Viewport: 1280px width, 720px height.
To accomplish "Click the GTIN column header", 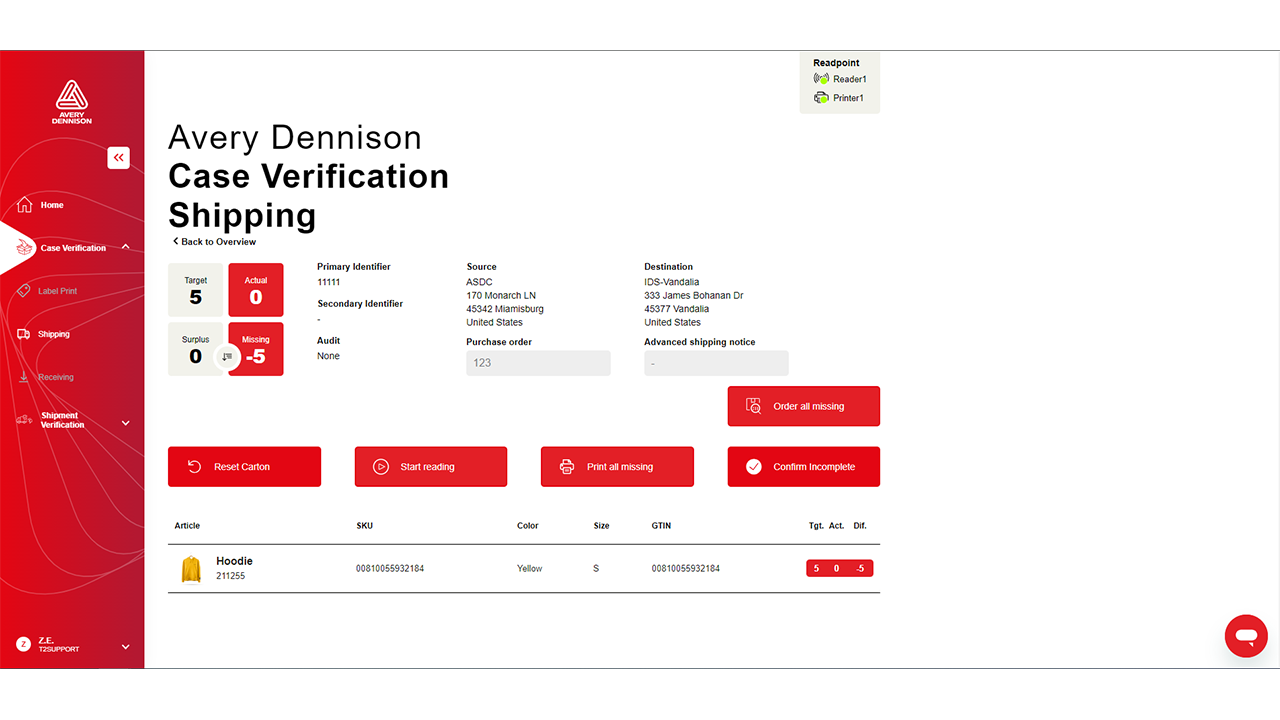I will pyautogui.click(x=661, y=526).
